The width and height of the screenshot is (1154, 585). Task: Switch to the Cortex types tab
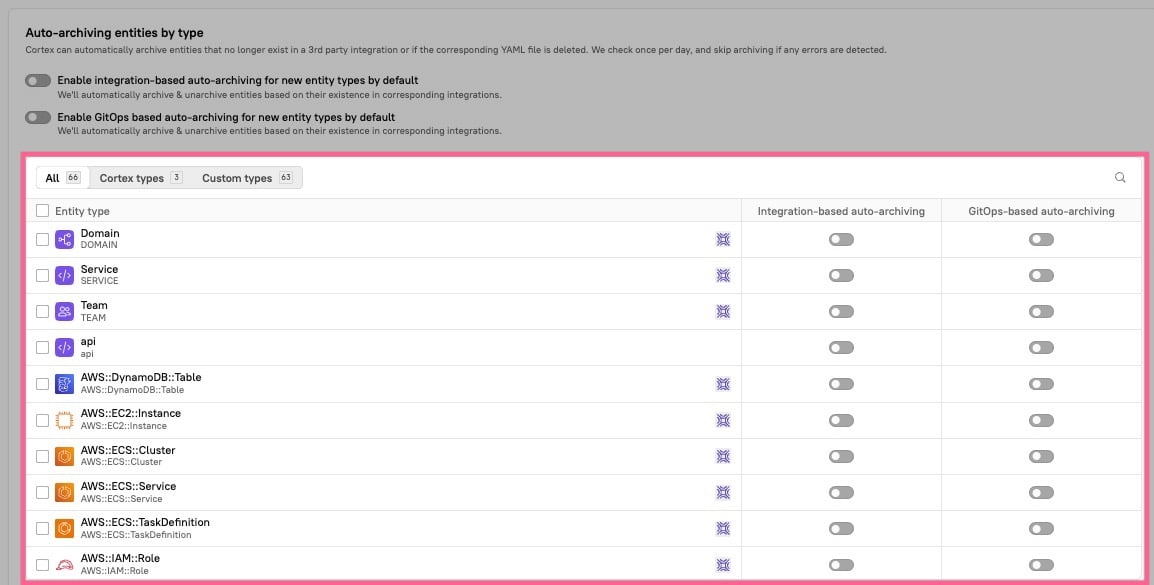click(x=141, y=177)
